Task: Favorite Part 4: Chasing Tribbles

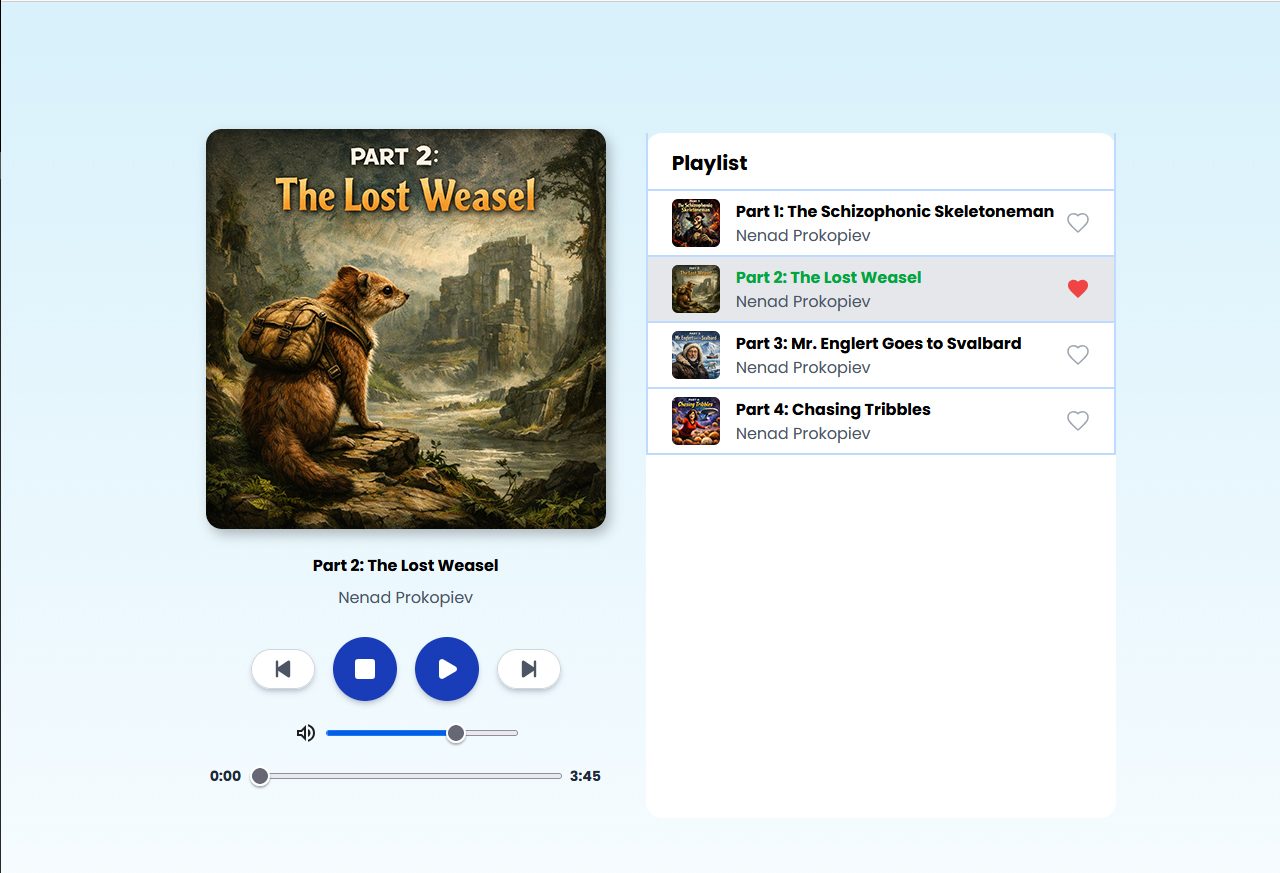Action: [1078, 421]
